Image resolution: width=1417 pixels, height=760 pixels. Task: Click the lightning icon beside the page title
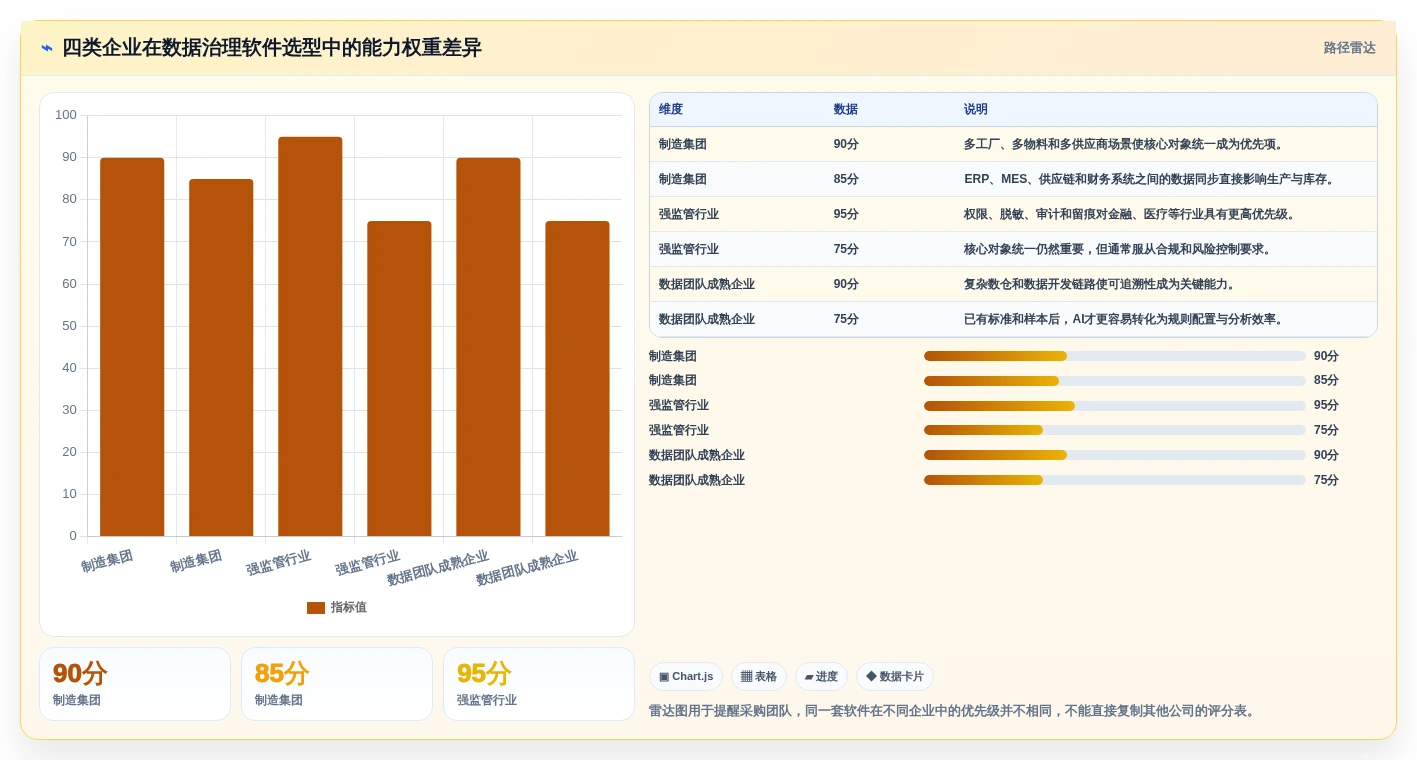47,48
